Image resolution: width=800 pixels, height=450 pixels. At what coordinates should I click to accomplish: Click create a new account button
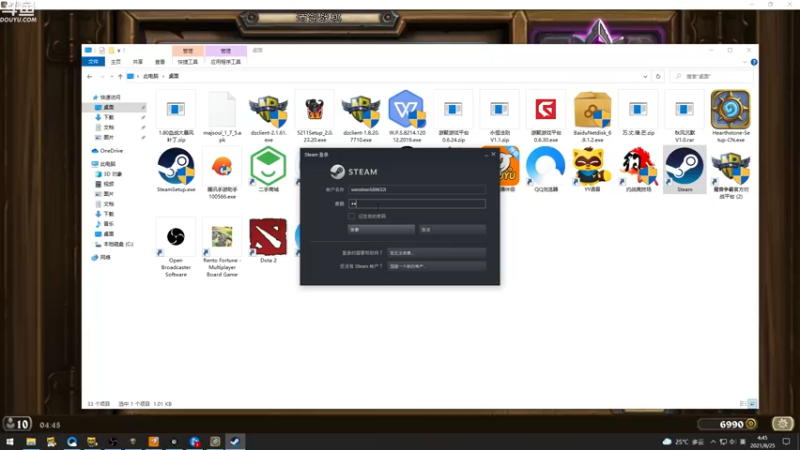click(437, 266)
